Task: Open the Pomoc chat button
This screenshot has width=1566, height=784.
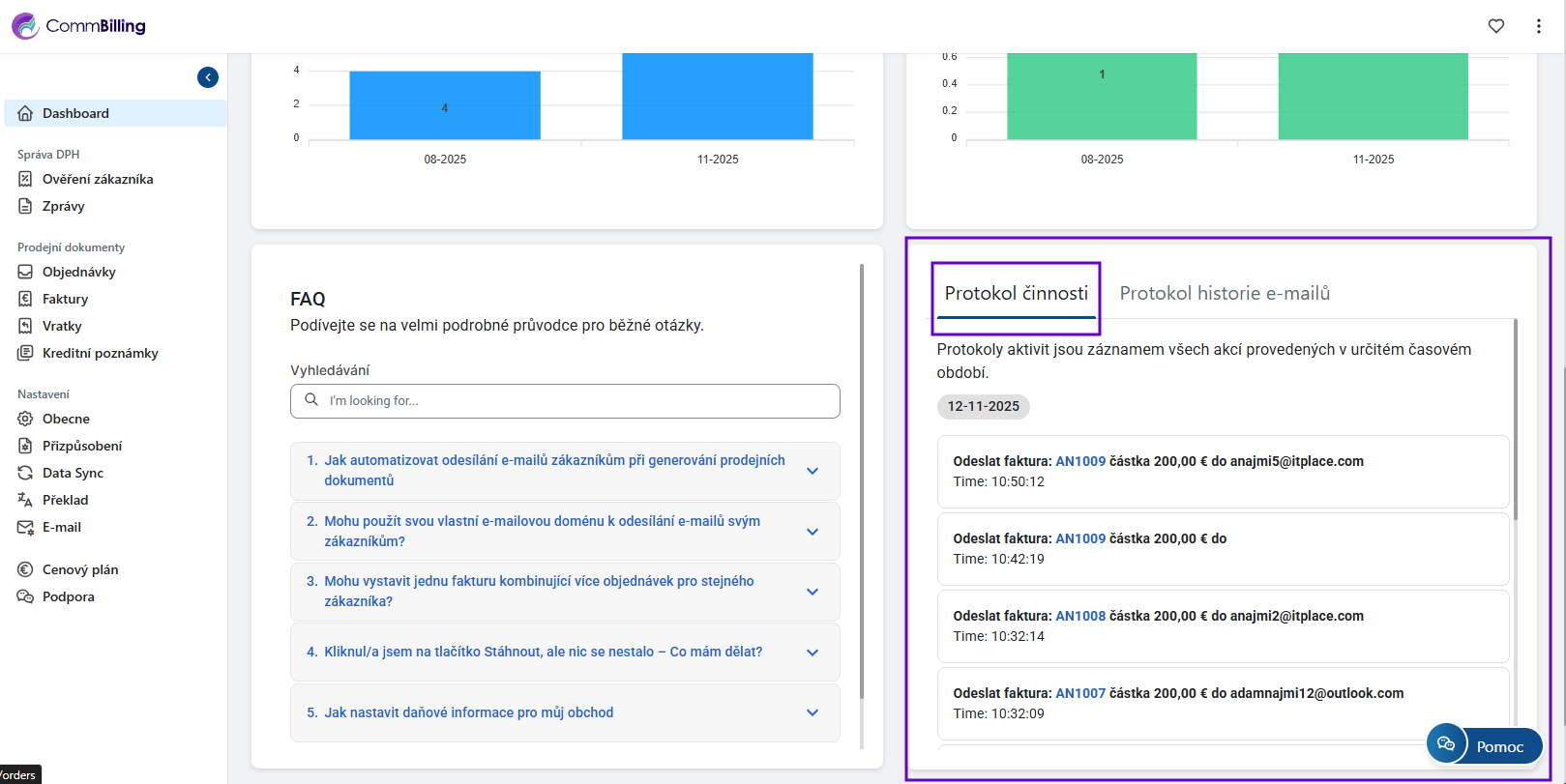Action: coord(1484,745)
